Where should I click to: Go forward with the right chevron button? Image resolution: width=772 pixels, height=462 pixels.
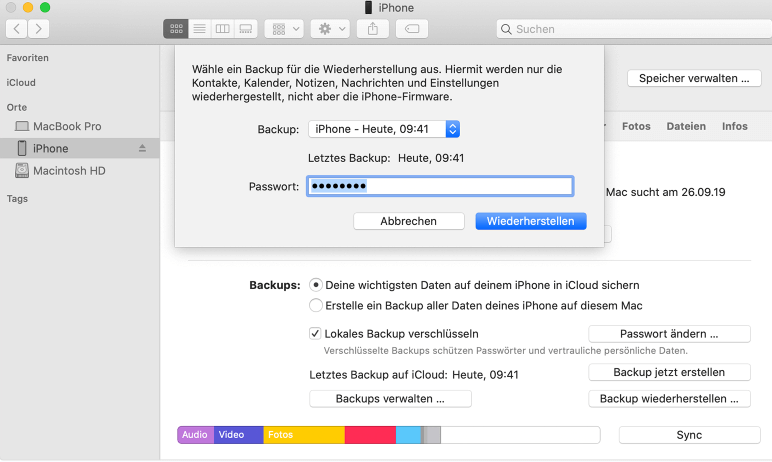[x=38, y=29]
